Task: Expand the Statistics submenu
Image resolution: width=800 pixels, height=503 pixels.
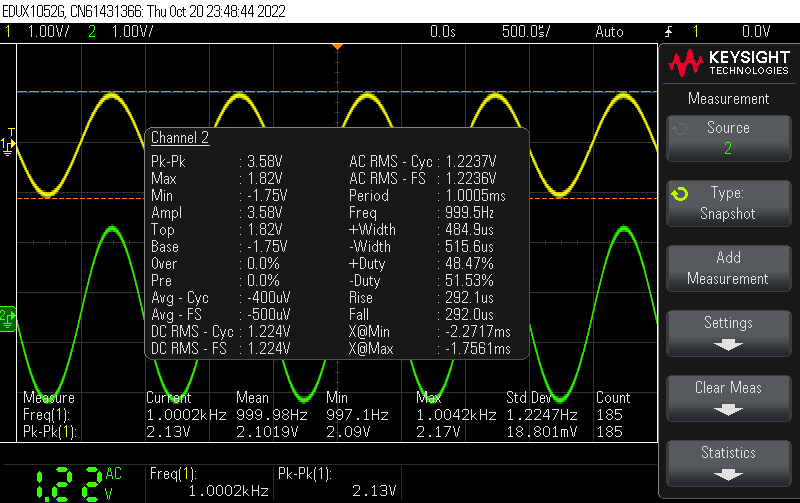Action: point(728,463)
